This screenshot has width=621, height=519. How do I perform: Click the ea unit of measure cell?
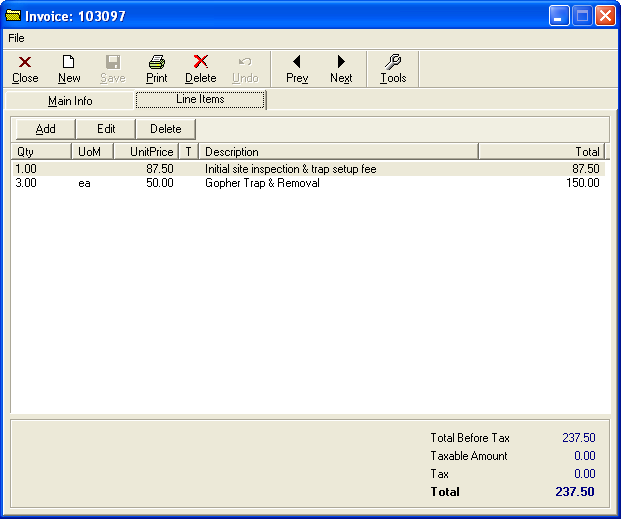pos(84,183)
